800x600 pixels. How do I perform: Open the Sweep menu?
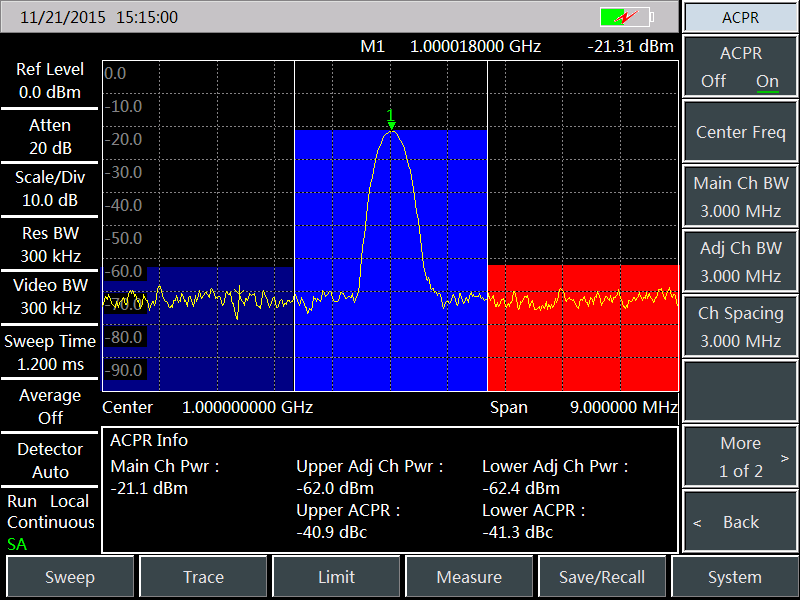pos(70,577)
